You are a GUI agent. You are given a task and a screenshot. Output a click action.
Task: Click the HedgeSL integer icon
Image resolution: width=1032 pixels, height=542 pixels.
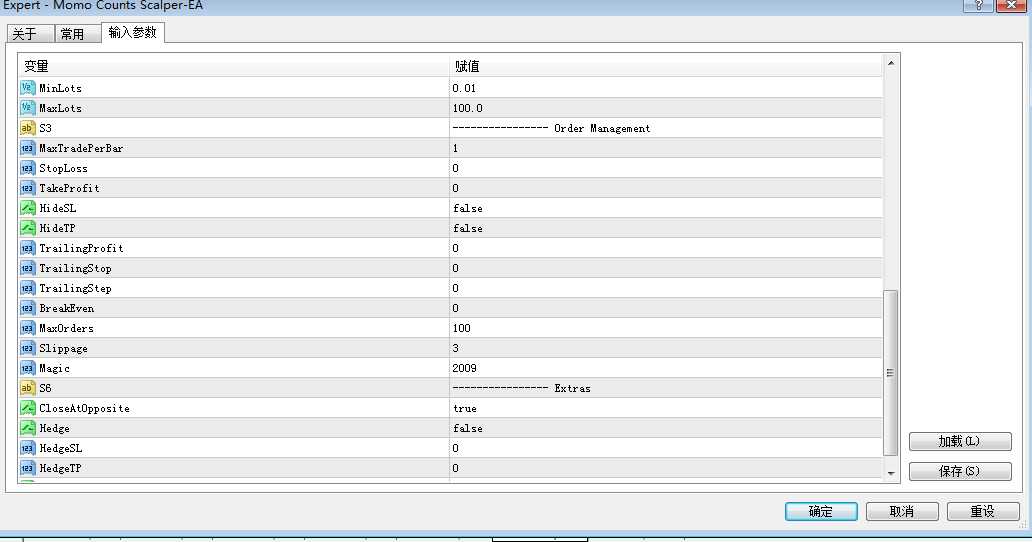point(28,448)
